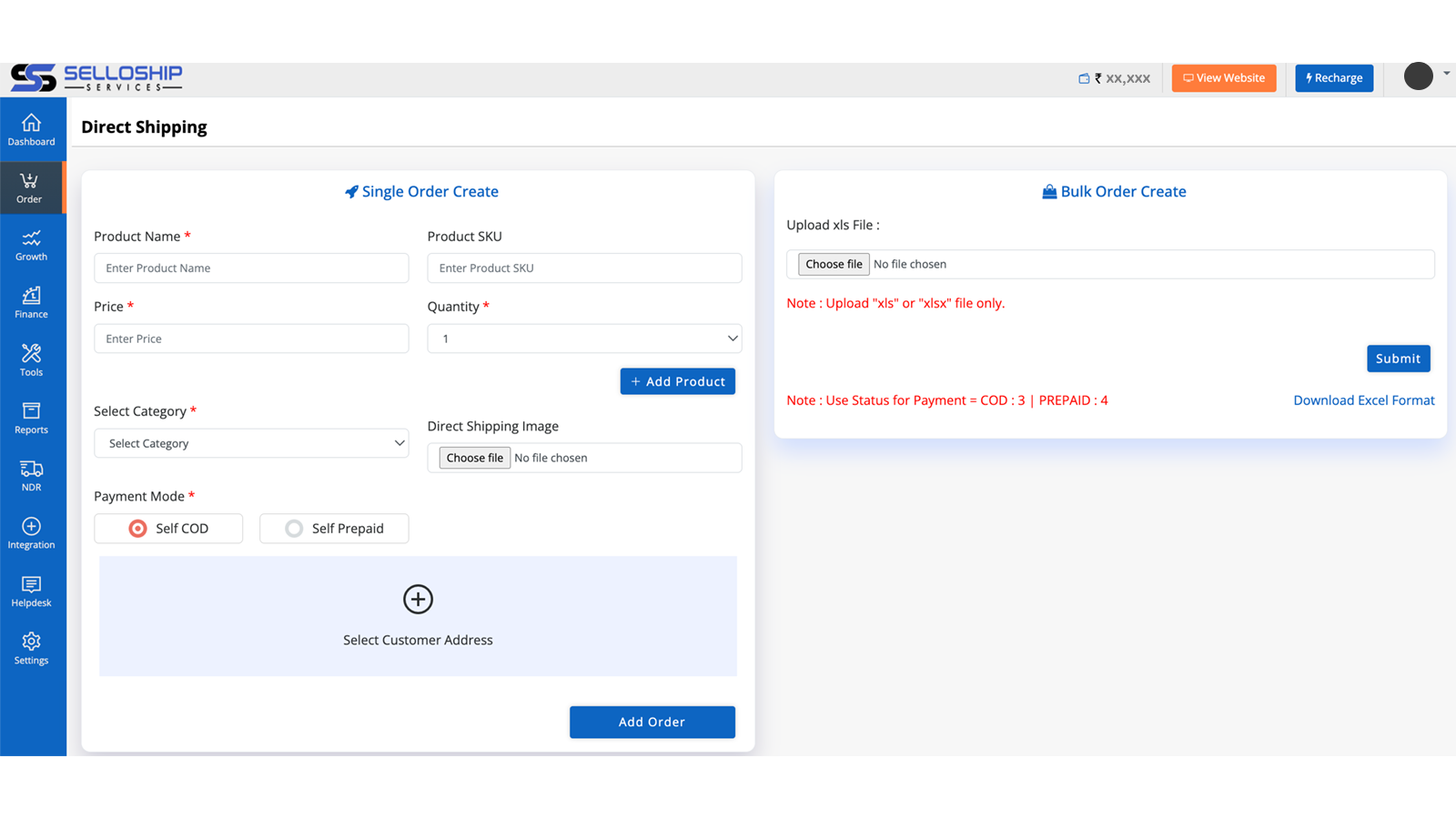
Task: Select the Self Prepaid payment mode
Action: click(333, 528)
